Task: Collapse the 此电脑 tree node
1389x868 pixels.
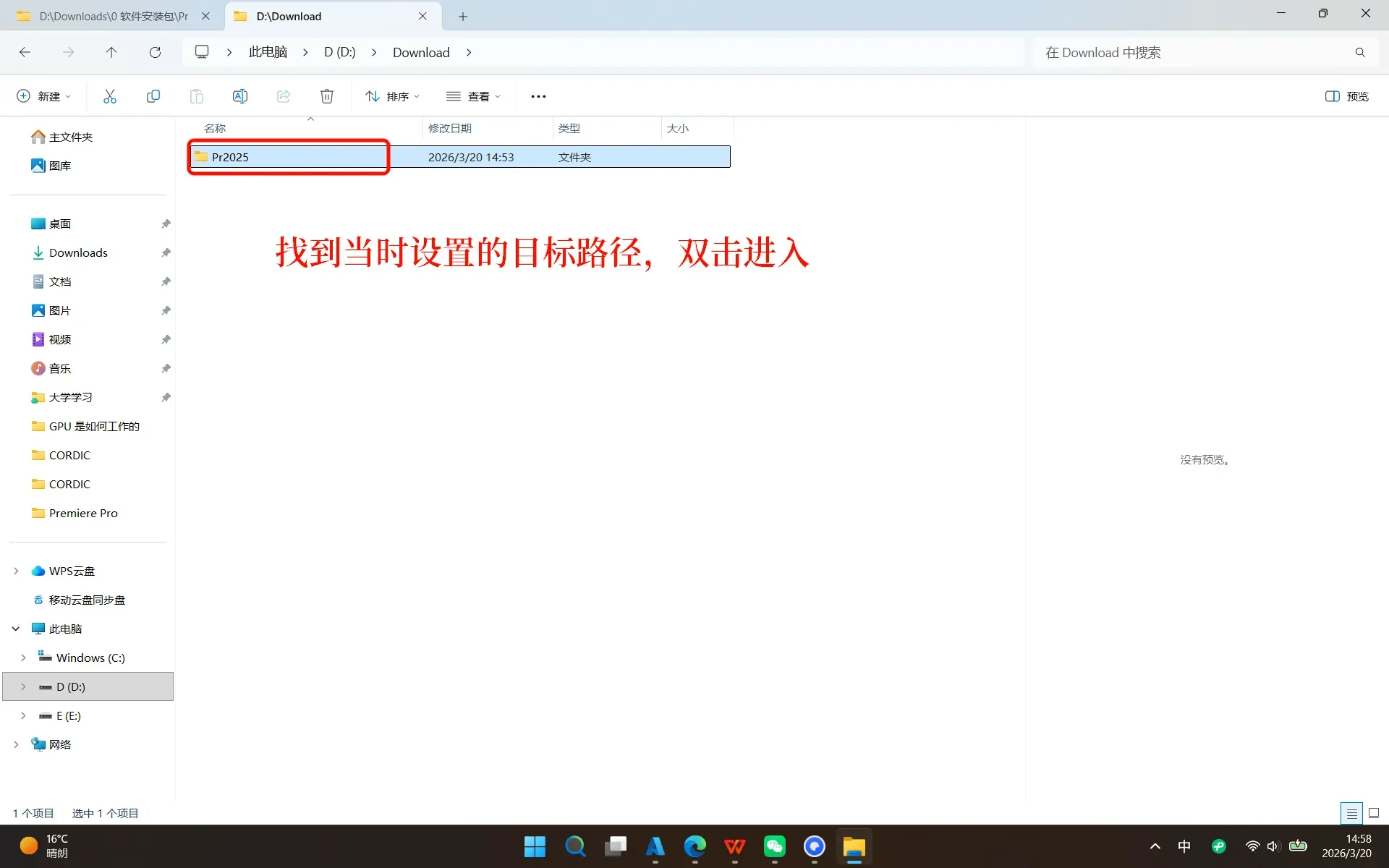Action: 16,629
